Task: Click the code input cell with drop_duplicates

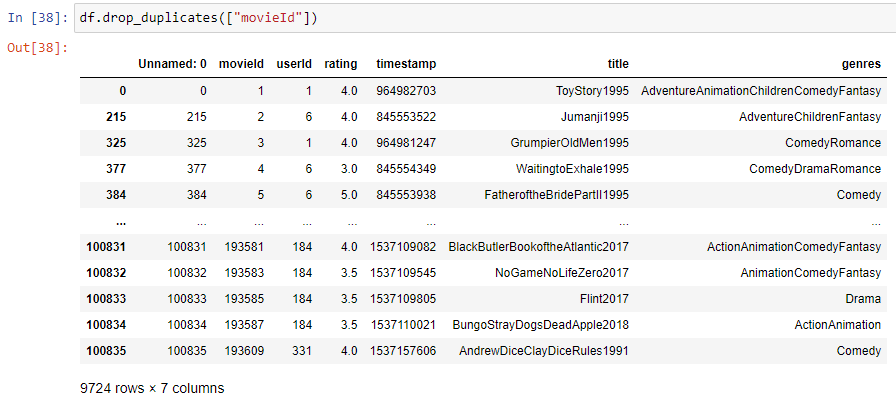Action: 485,19
